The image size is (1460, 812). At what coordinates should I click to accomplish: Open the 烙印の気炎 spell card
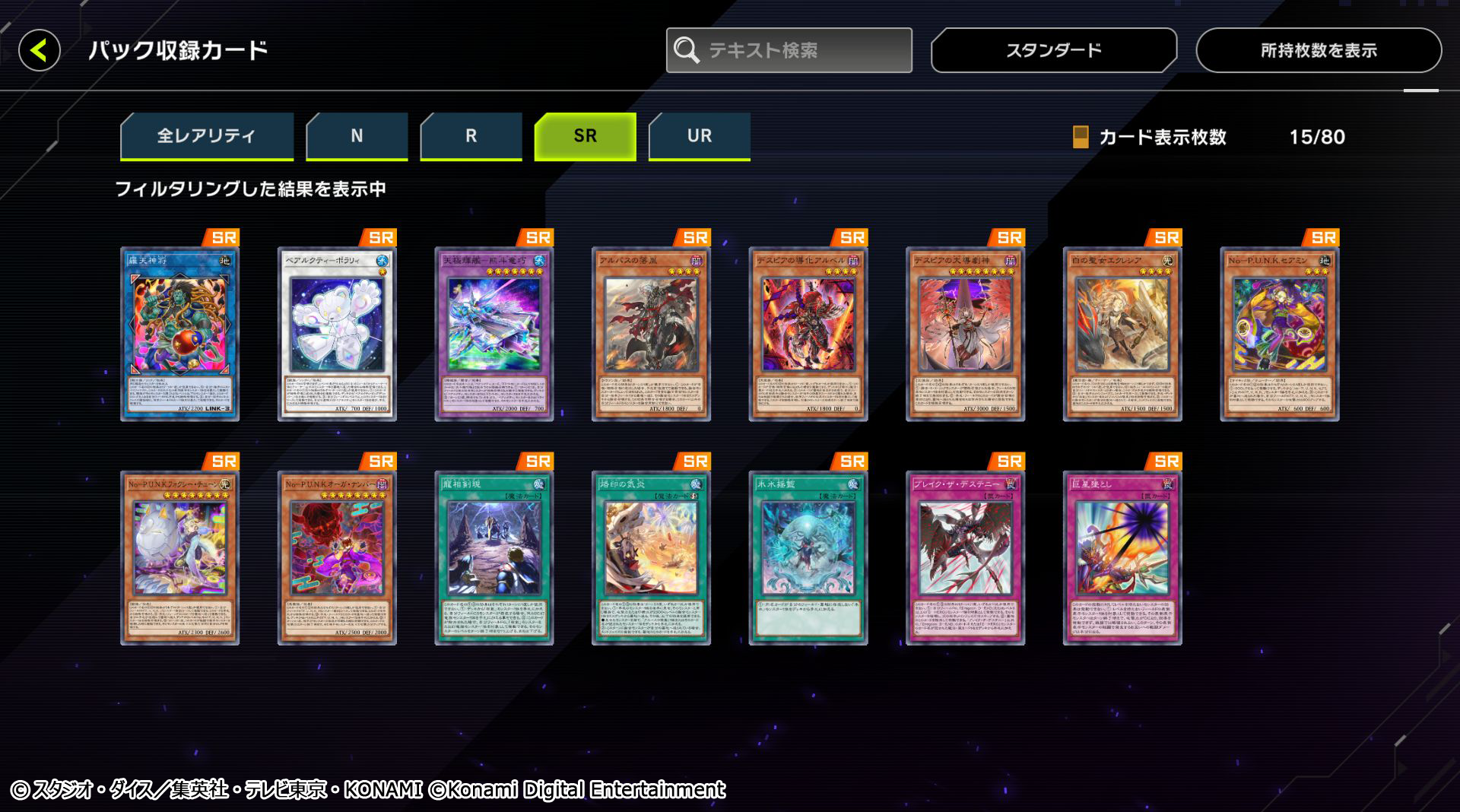651,558
